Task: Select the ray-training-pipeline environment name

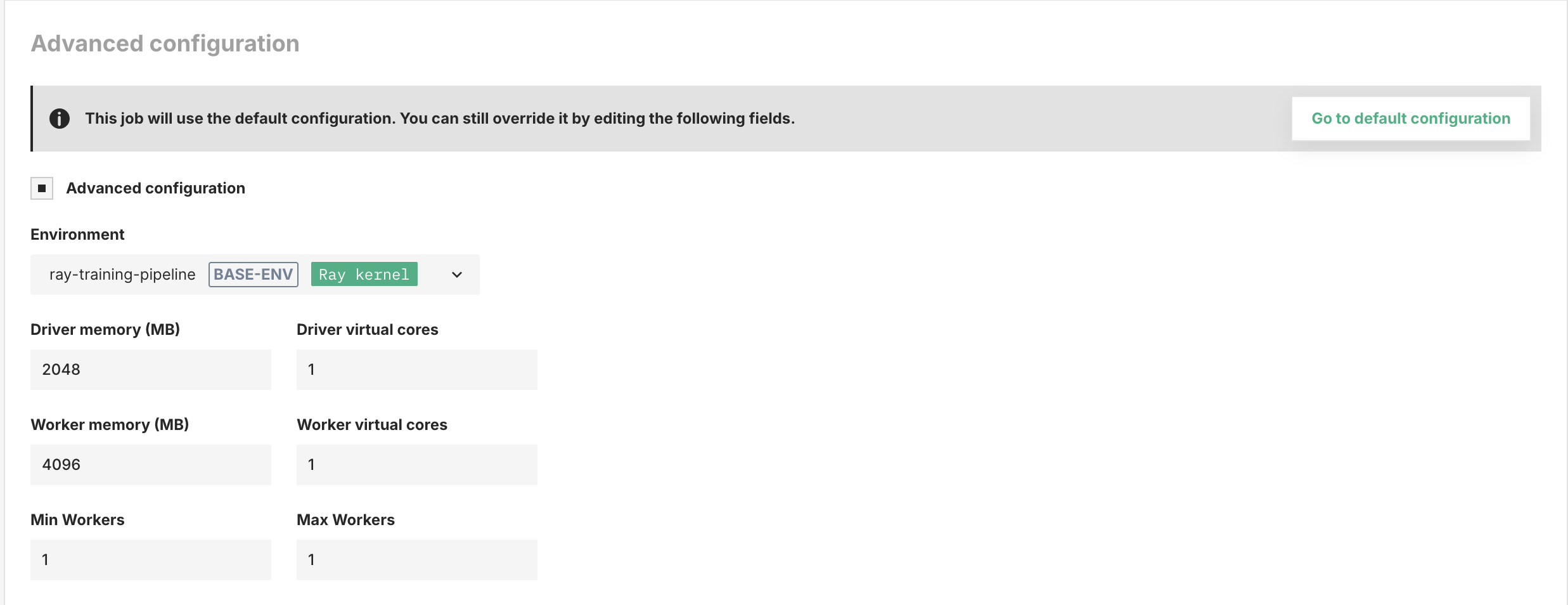Action: coord(122,275)
